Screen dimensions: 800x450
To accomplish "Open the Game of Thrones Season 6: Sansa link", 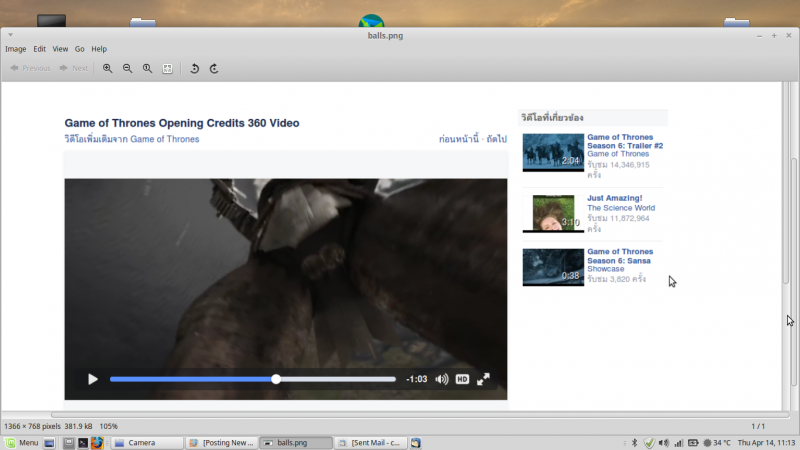I will pyautogui.click(x=620, y=256).
